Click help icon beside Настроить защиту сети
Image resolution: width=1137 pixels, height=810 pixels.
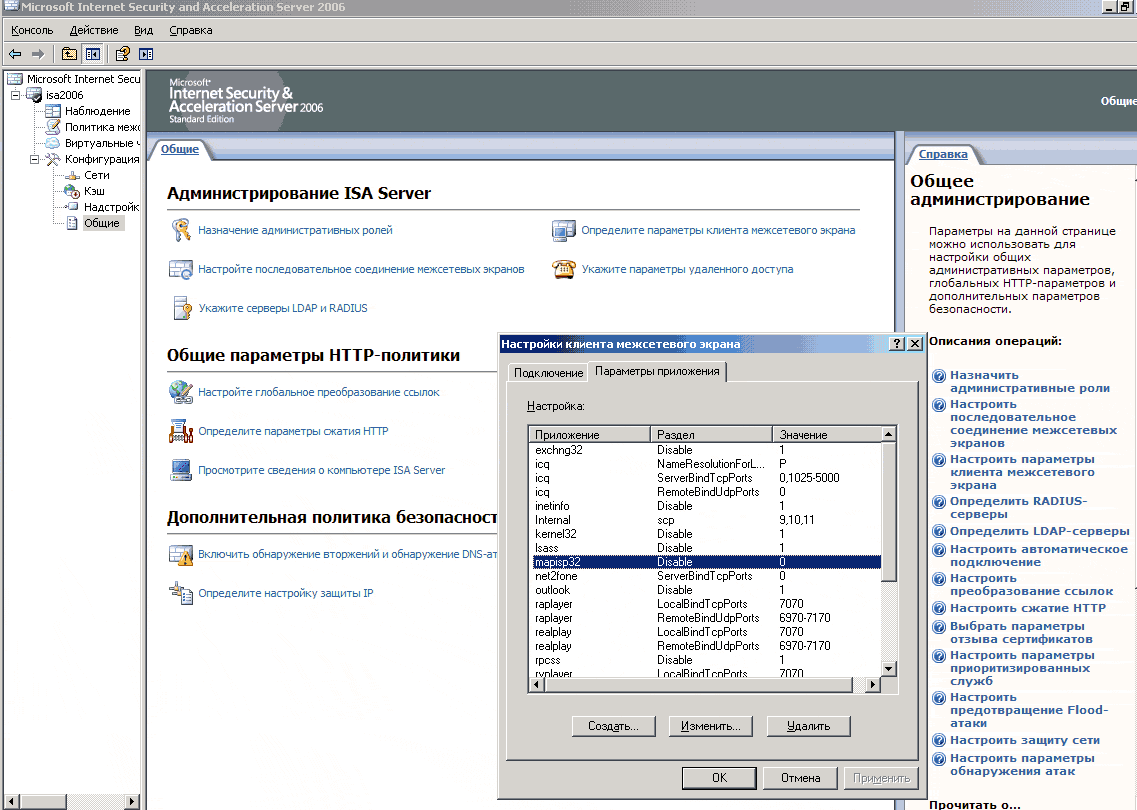click(x=939, y=740)
